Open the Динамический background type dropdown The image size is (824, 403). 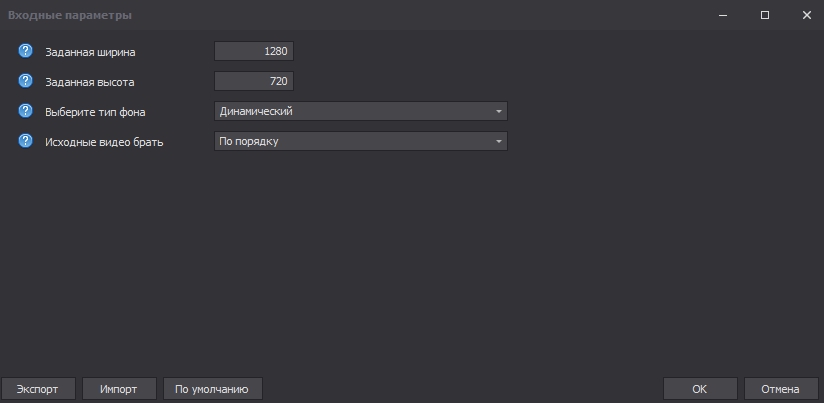(x=361, y=111)
